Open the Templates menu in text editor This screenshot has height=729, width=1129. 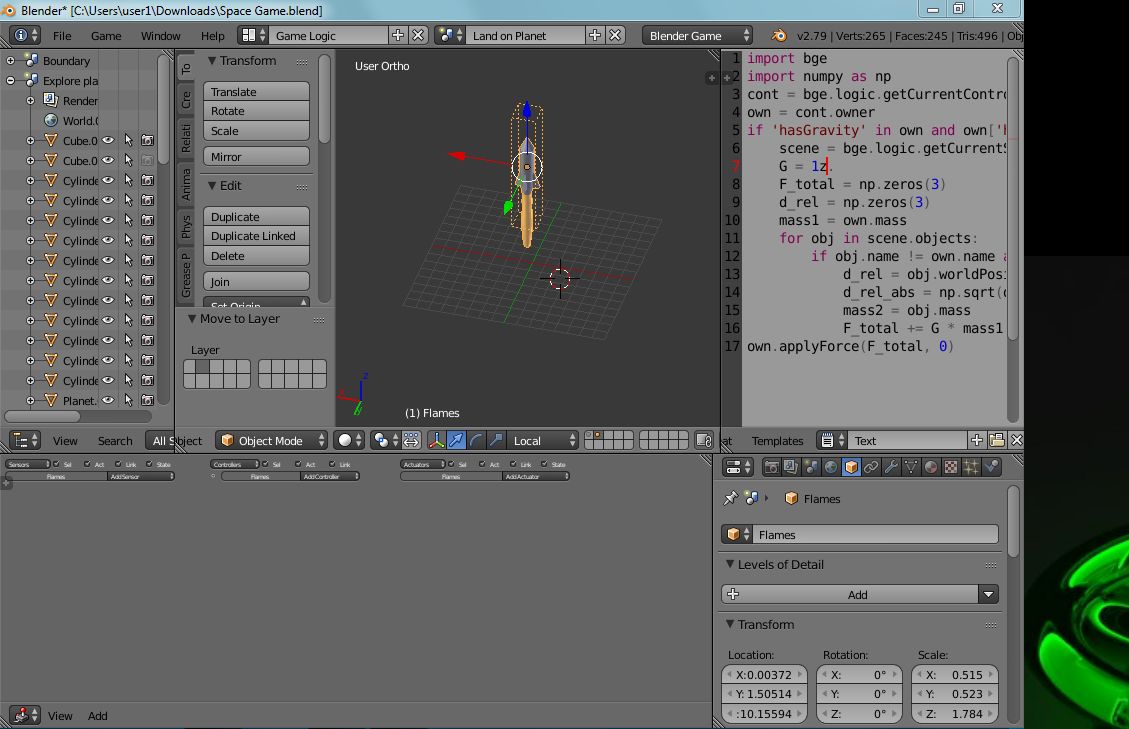point(777,440)
